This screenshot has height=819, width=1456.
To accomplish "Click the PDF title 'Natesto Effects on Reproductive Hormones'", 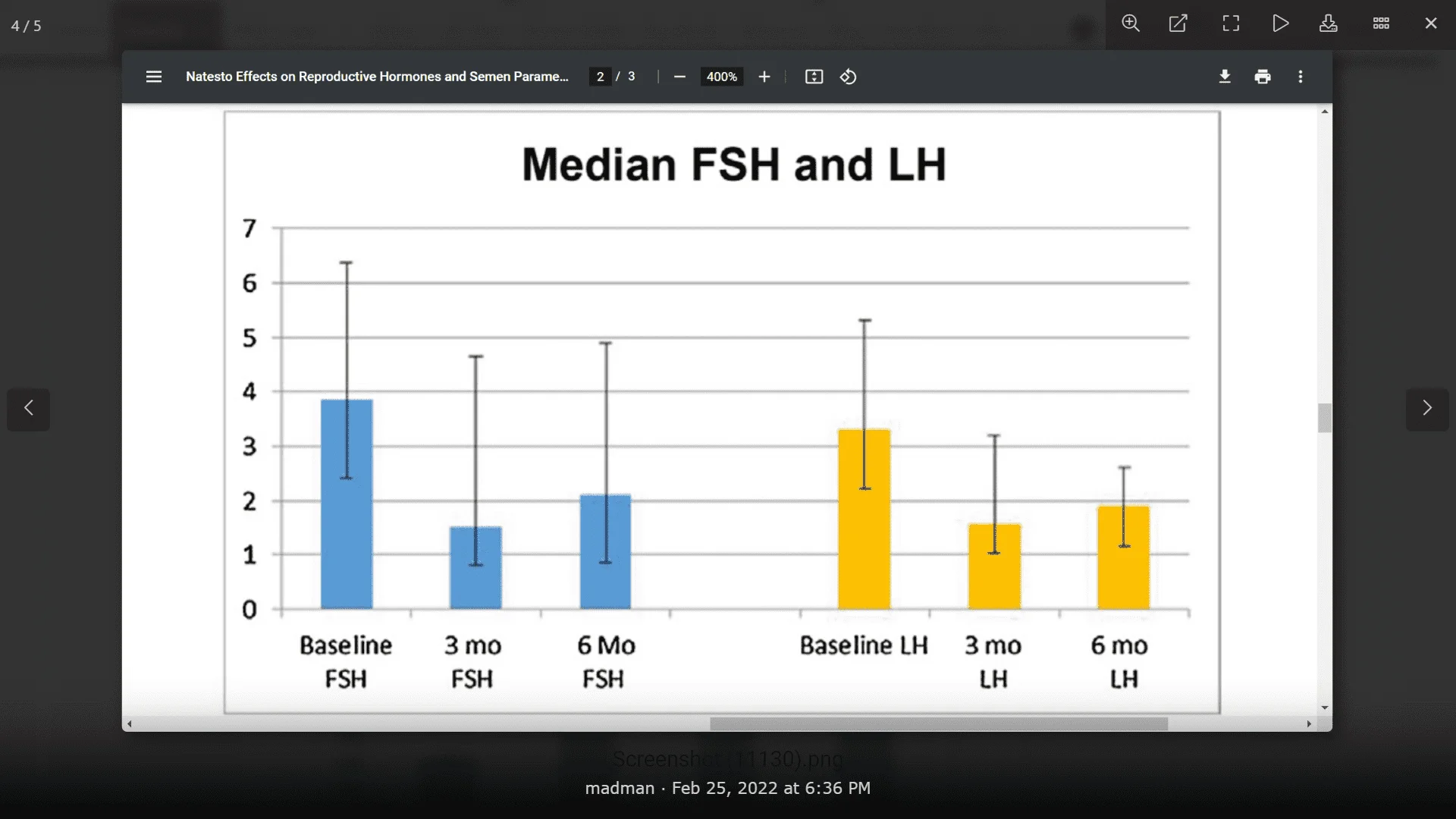I will [377, 77].
